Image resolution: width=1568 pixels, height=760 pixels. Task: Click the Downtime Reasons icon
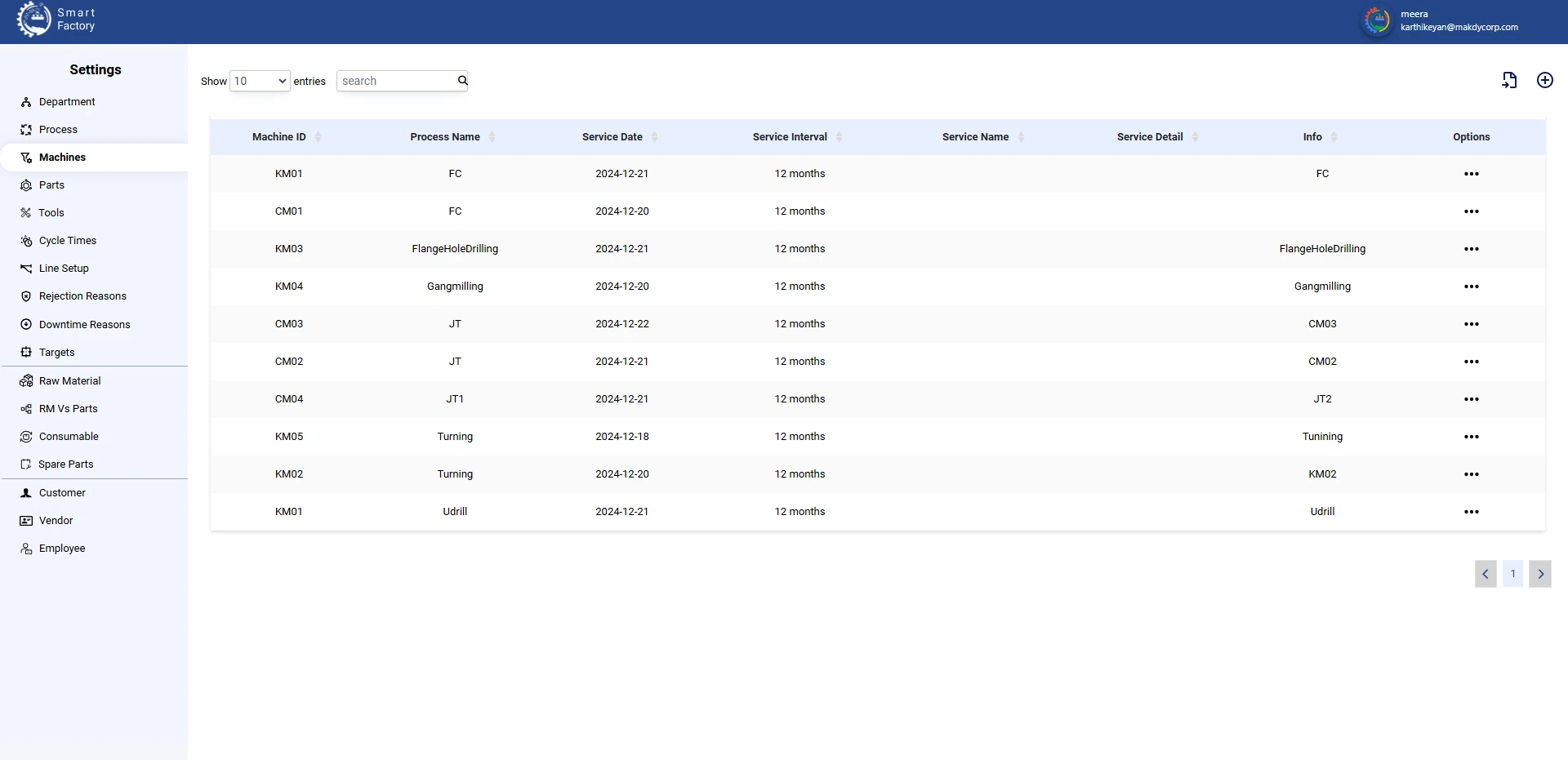pyautogui.click(x=26, y=324)
